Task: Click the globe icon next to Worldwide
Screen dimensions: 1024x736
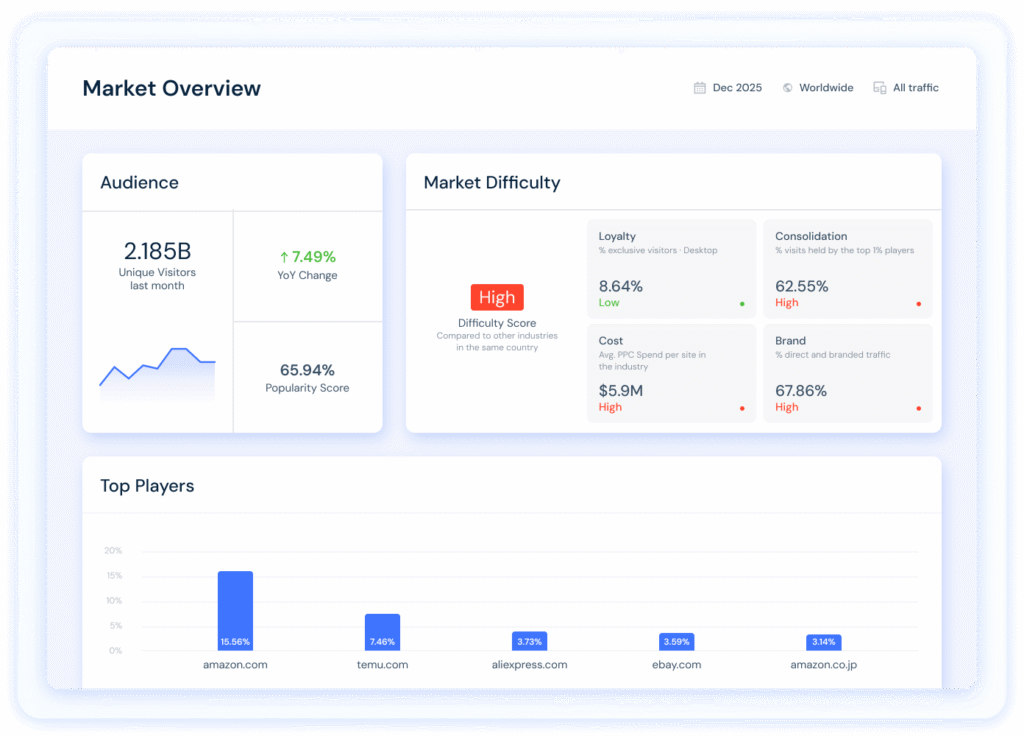Action: tap(788, 88)
